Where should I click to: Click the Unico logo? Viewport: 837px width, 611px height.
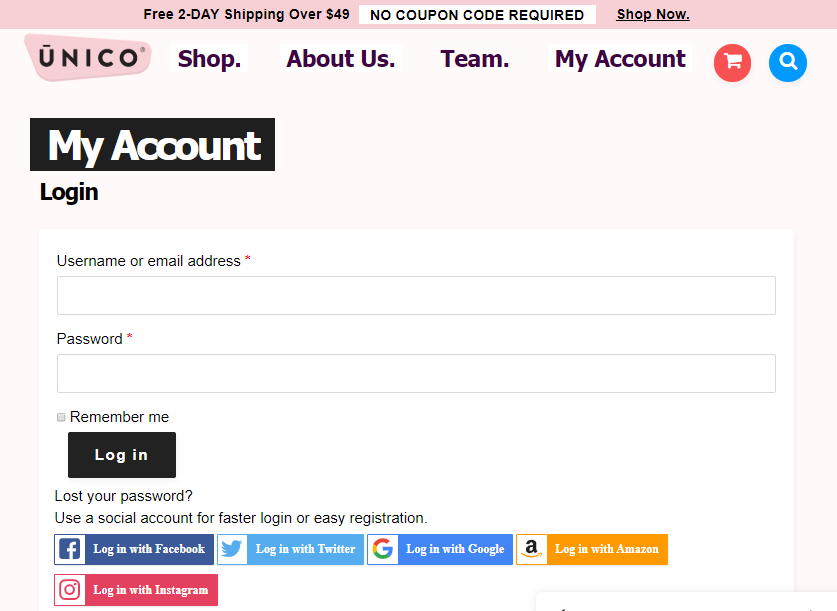pos(89,58)
